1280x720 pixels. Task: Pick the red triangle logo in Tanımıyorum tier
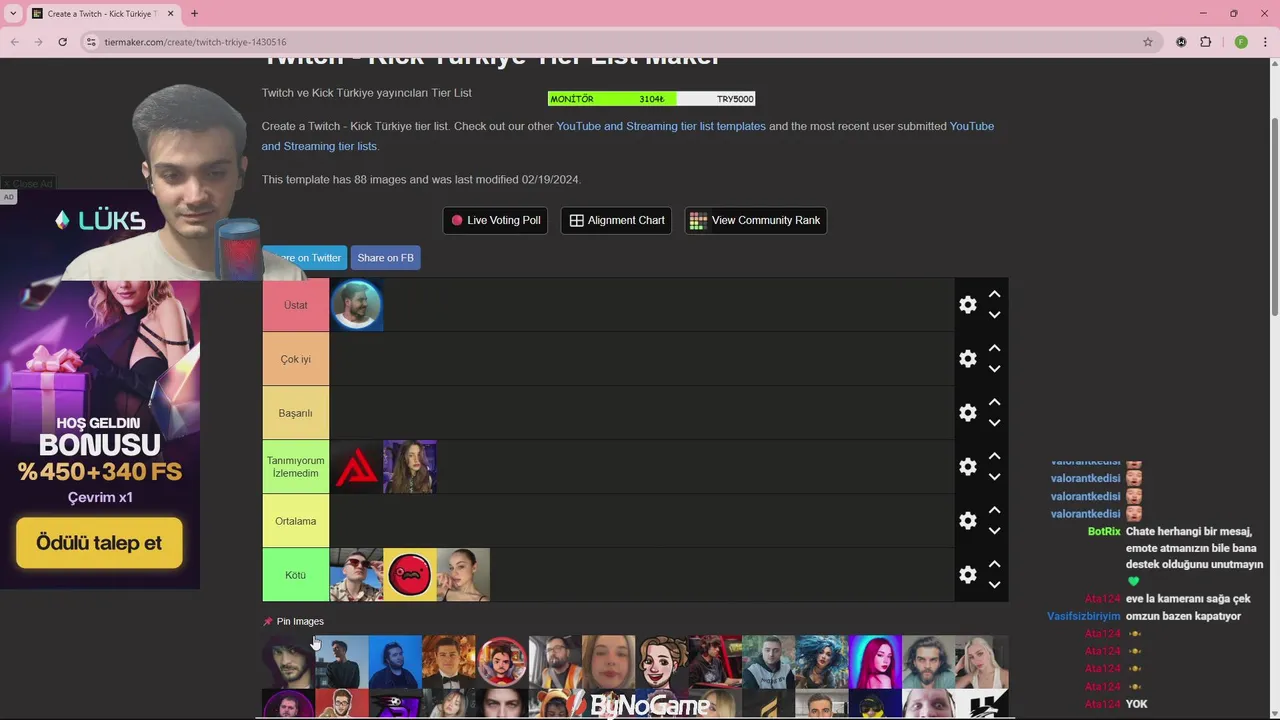(x=356, y=467)
